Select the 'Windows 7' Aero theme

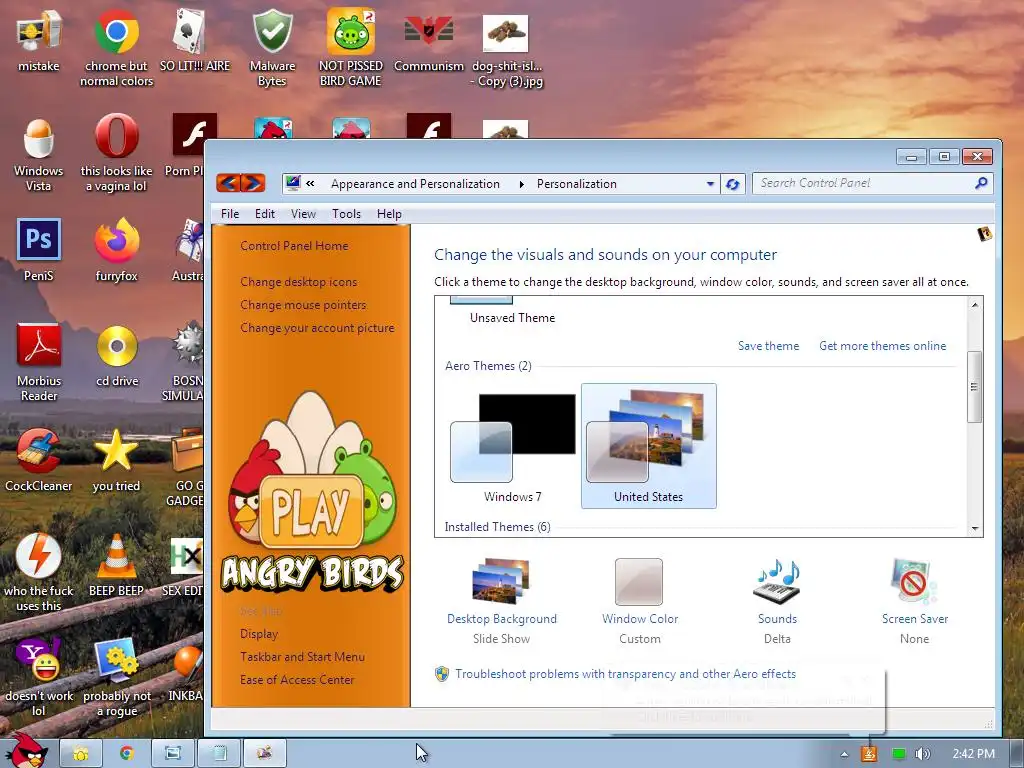tap(513, 447)
